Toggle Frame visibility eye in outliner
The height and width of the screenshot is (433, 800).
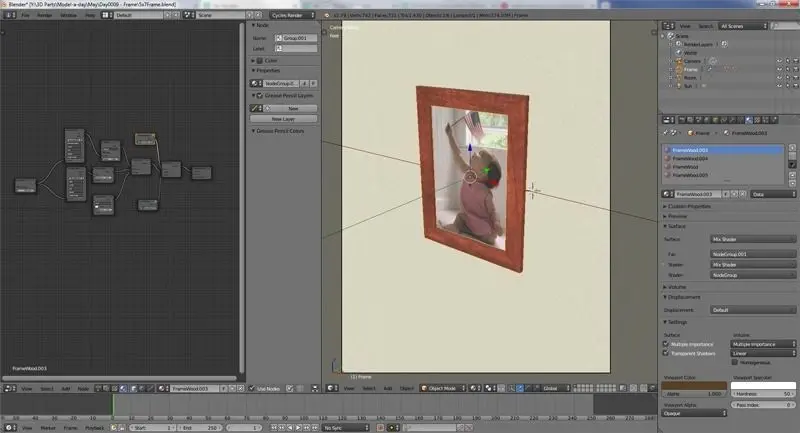click(x=779, y=69)
